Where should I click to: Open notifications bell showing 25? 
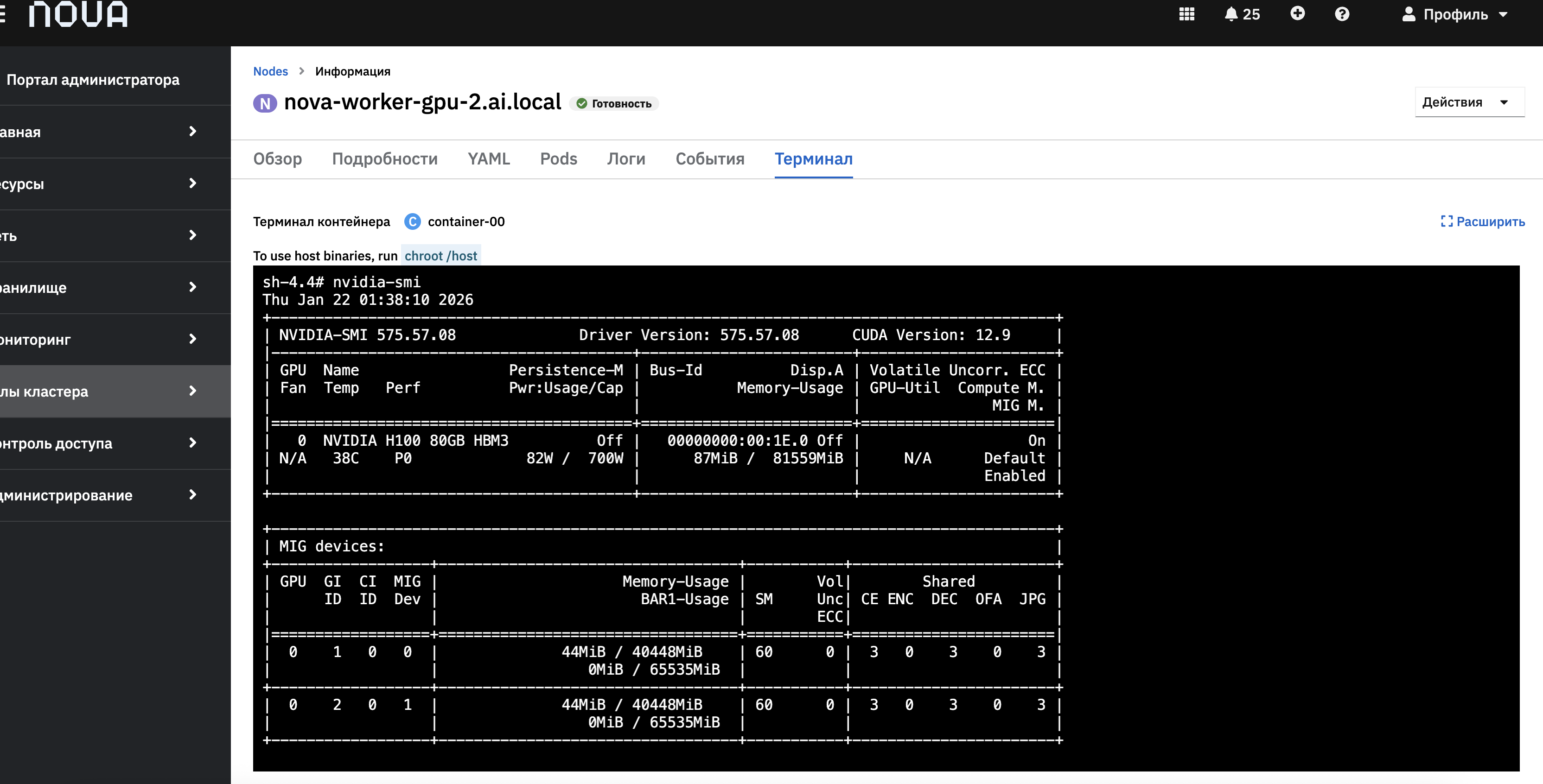coord(1242,14)
